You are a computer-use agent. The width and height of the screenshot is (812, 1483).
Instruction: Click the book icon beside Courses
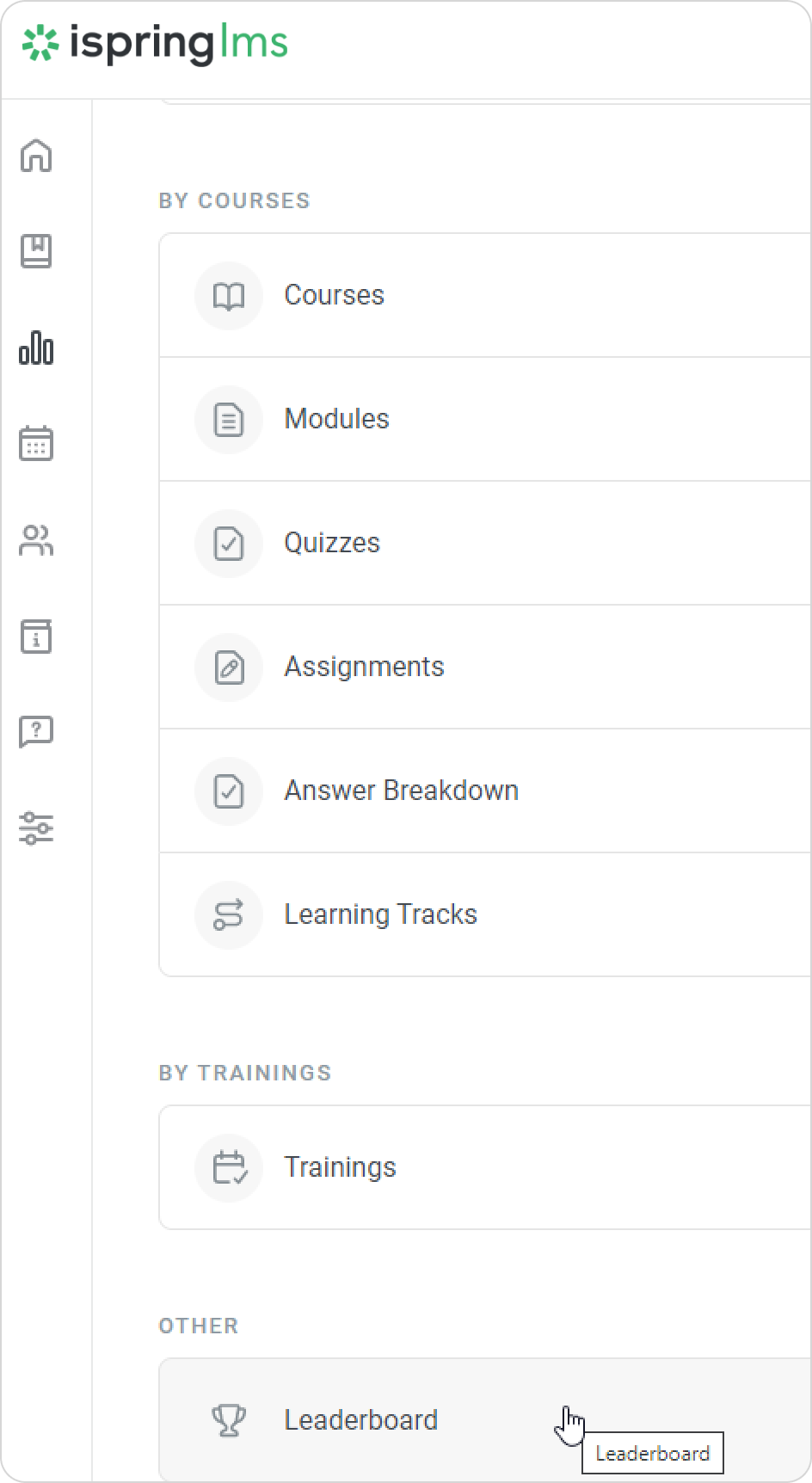(229, 296)
